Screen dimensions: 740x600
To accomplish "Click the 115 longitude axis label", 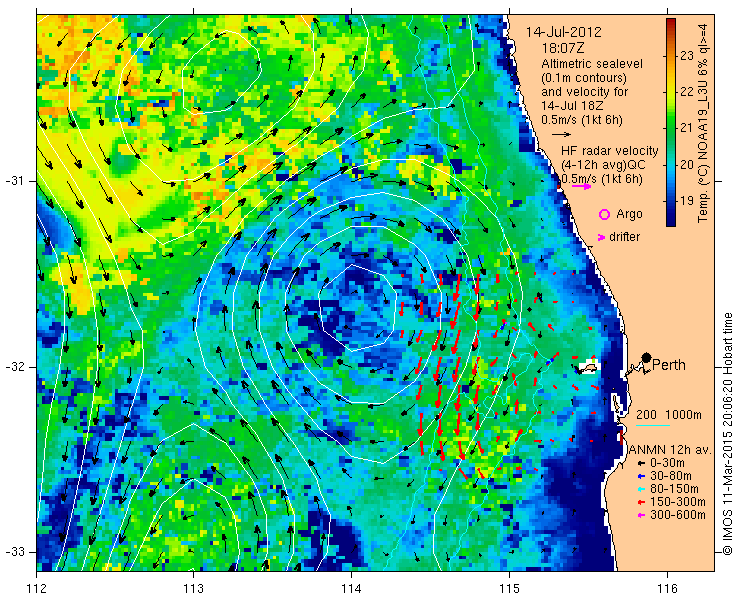I will 509,589.
